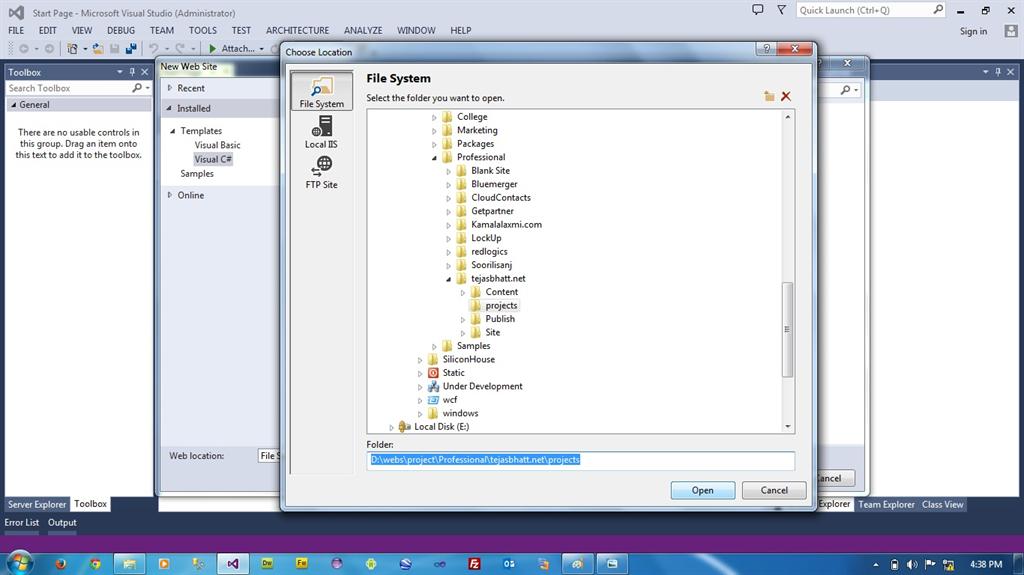
Task: Click the Search Toolbox input field
Action: [68, 88]
